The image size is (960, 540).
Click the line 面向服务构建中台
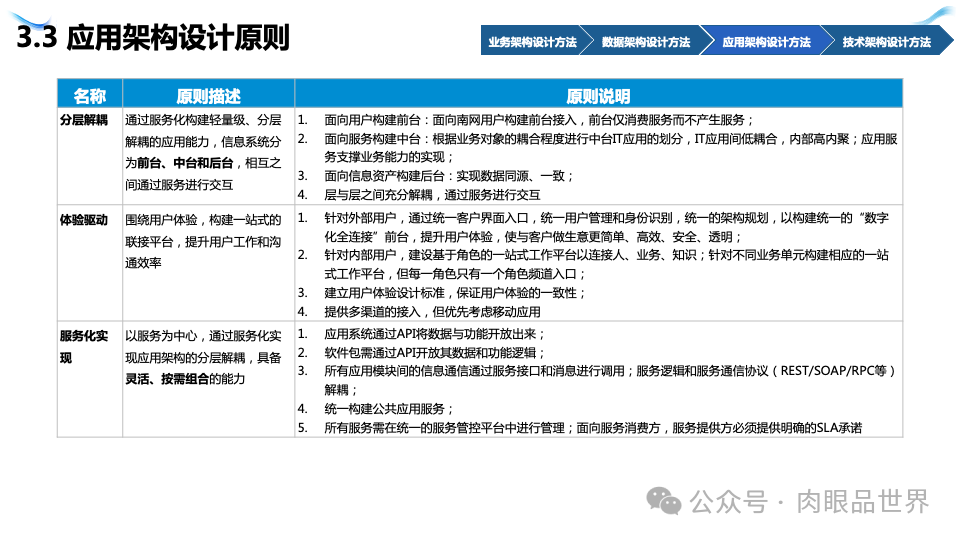point(611,148)
